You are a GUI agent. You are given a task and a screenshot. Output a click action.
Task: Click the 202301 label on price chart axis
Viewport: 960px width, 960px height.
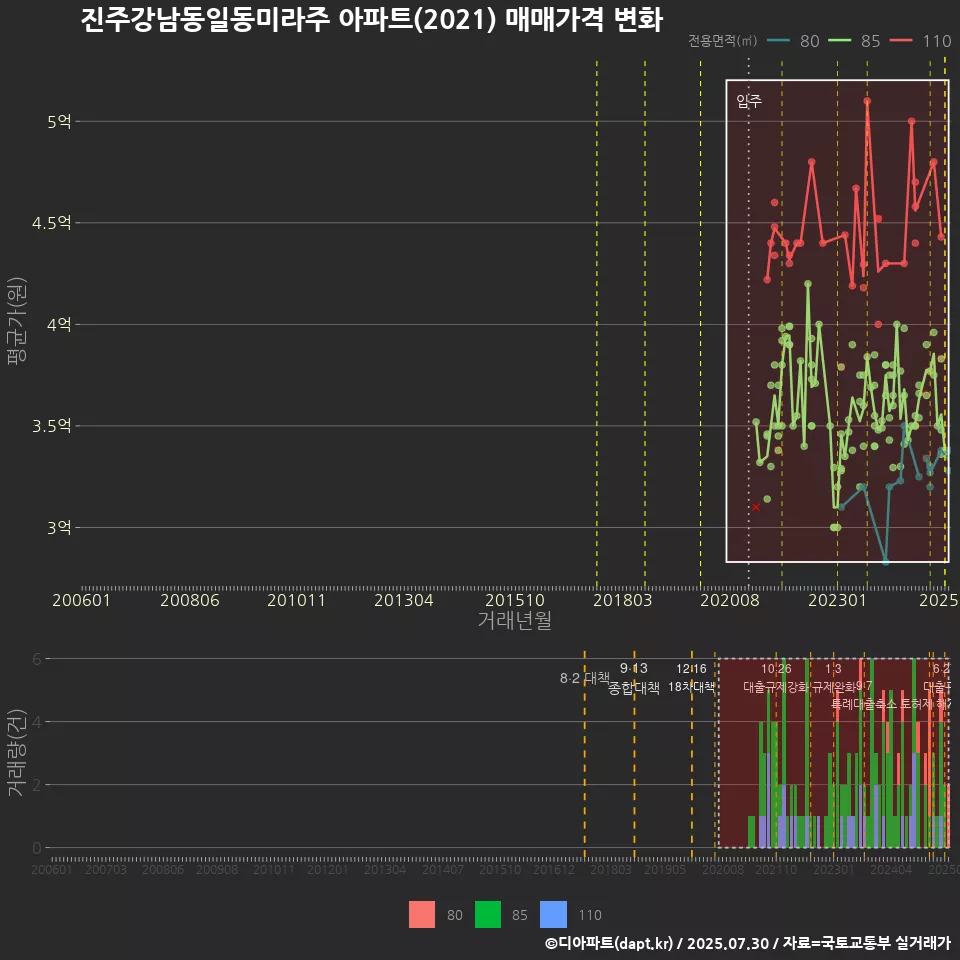pos(838,600)
